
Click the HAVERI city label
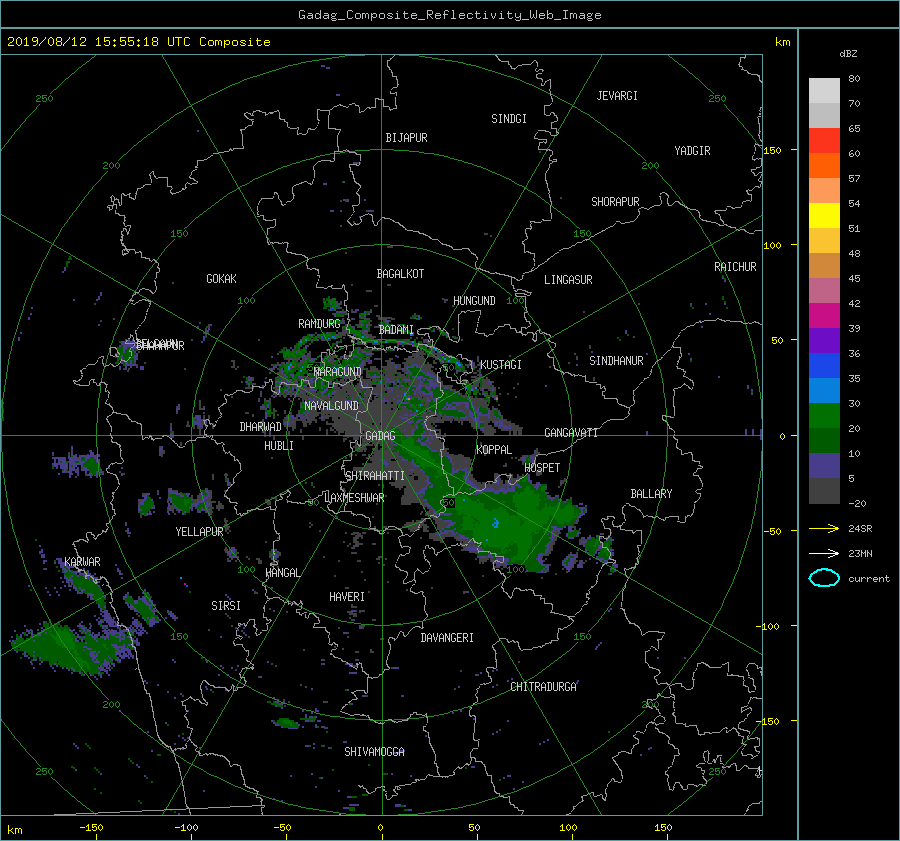tap(347, 598)
